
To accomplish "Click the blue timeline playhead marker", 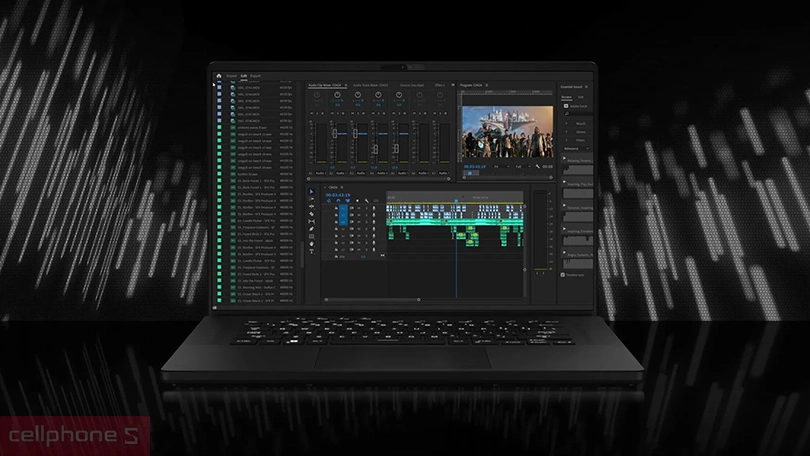I will click(456, 200).
